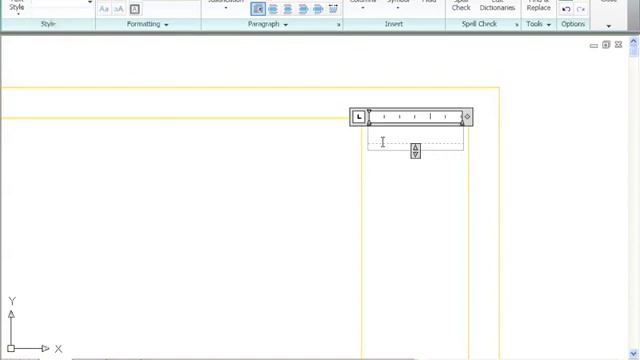Screen dimensions: 640x360
Task: Open the Columns dropdown
Action: point(362,4)
